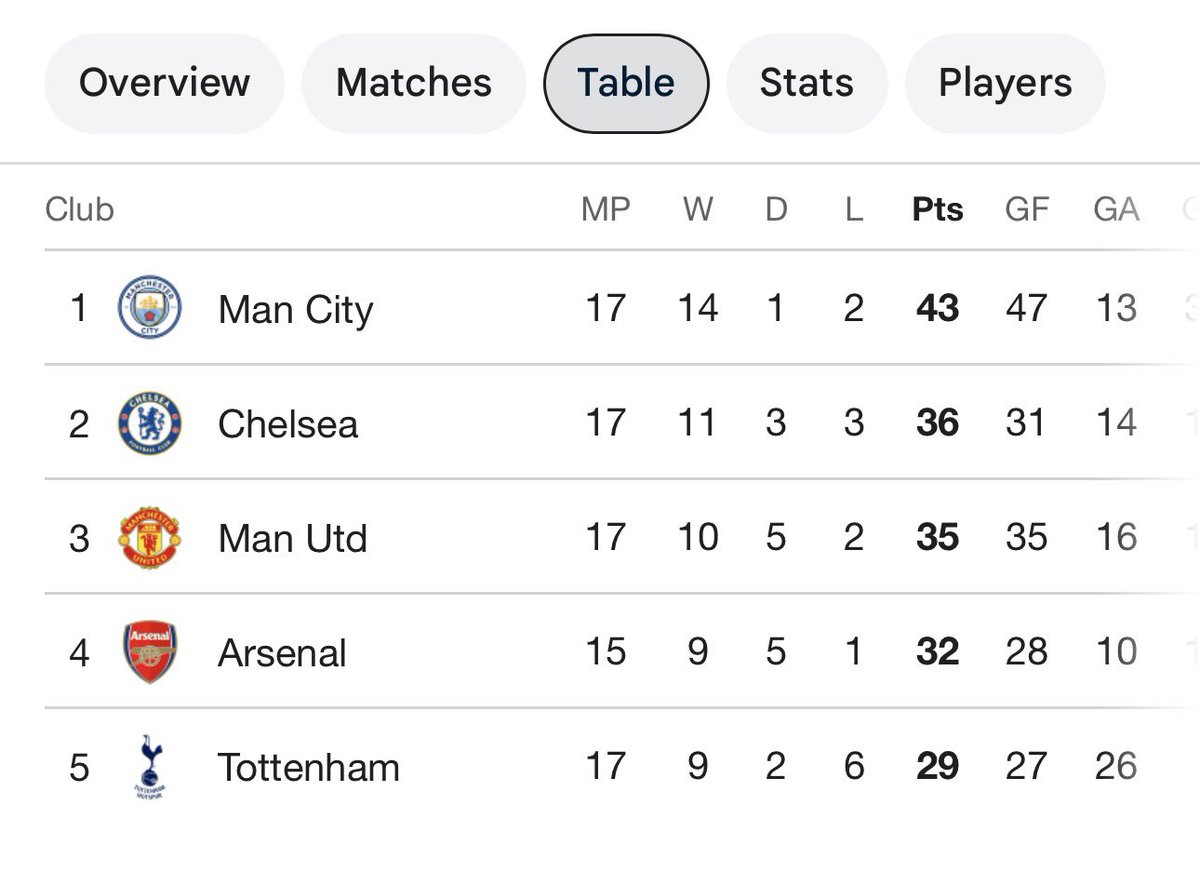Click the Pts column header
Viewport: 1200px width, 872px height.
[x=937, y=209]
